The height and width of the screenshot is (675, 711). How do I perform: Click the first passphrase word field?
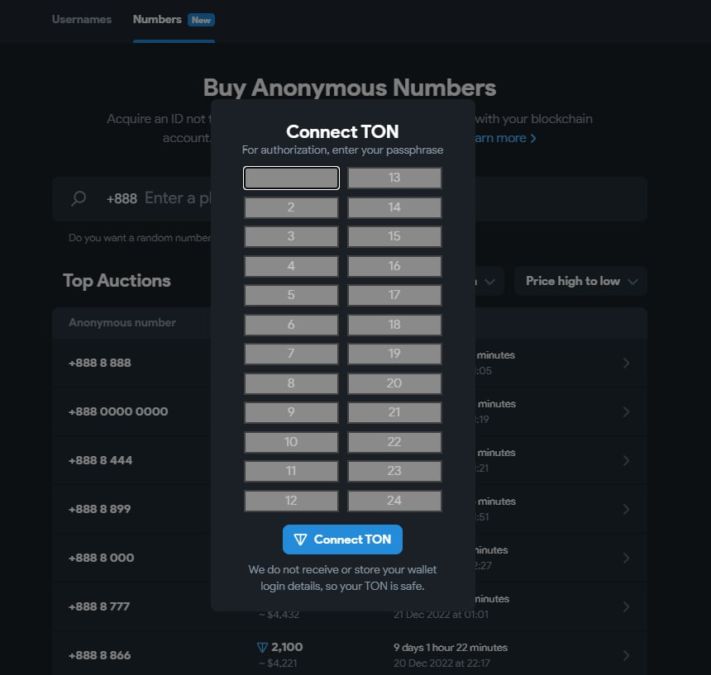pyautogui.click(x=291, y=178)
